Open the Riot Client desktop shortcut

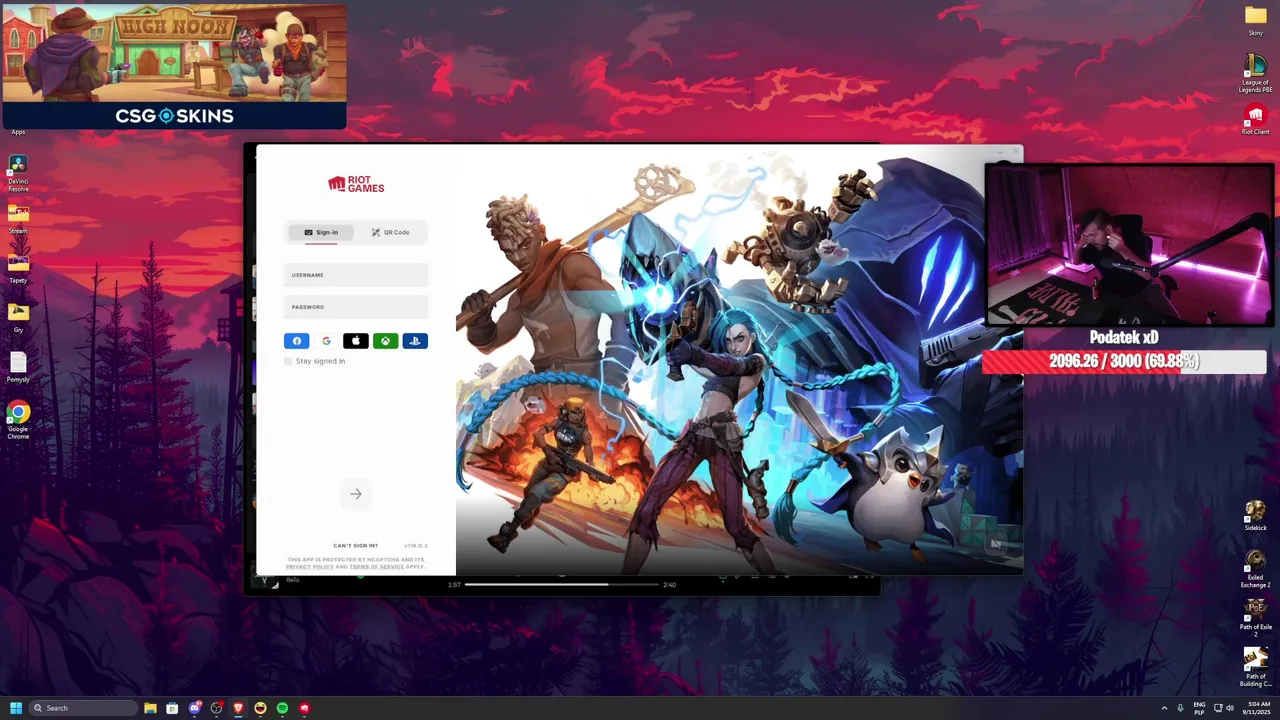1255,119
